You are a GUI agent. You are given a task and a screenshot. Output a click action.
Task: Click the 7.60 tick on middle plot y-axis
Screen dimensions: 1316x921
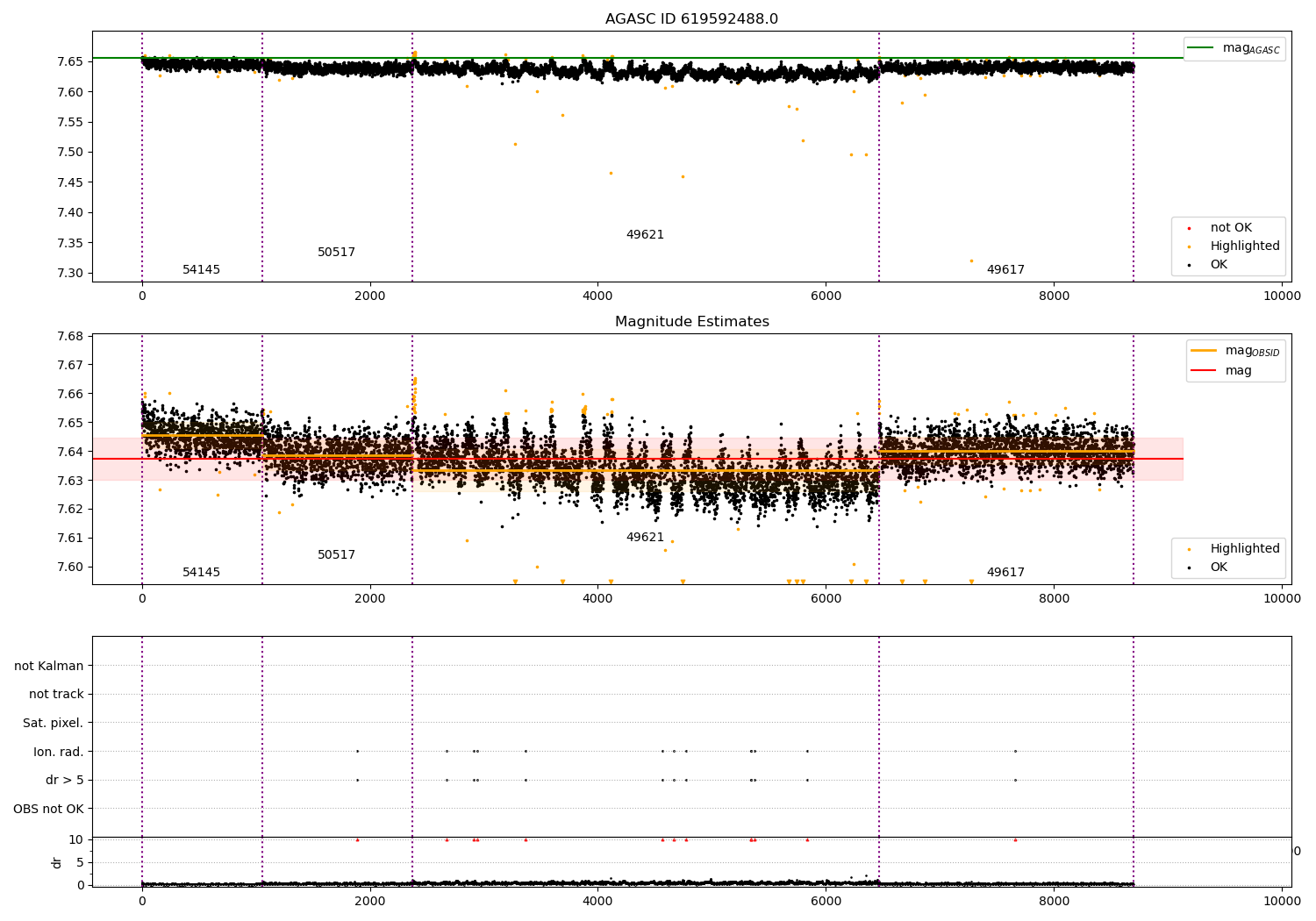pos(70,567)
